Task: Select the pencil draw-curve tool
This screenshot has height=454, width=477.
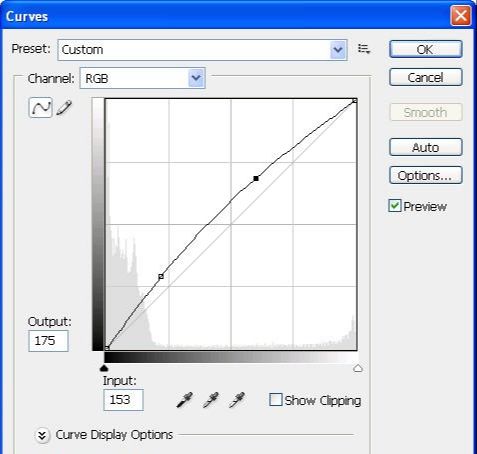Action: 64,108
